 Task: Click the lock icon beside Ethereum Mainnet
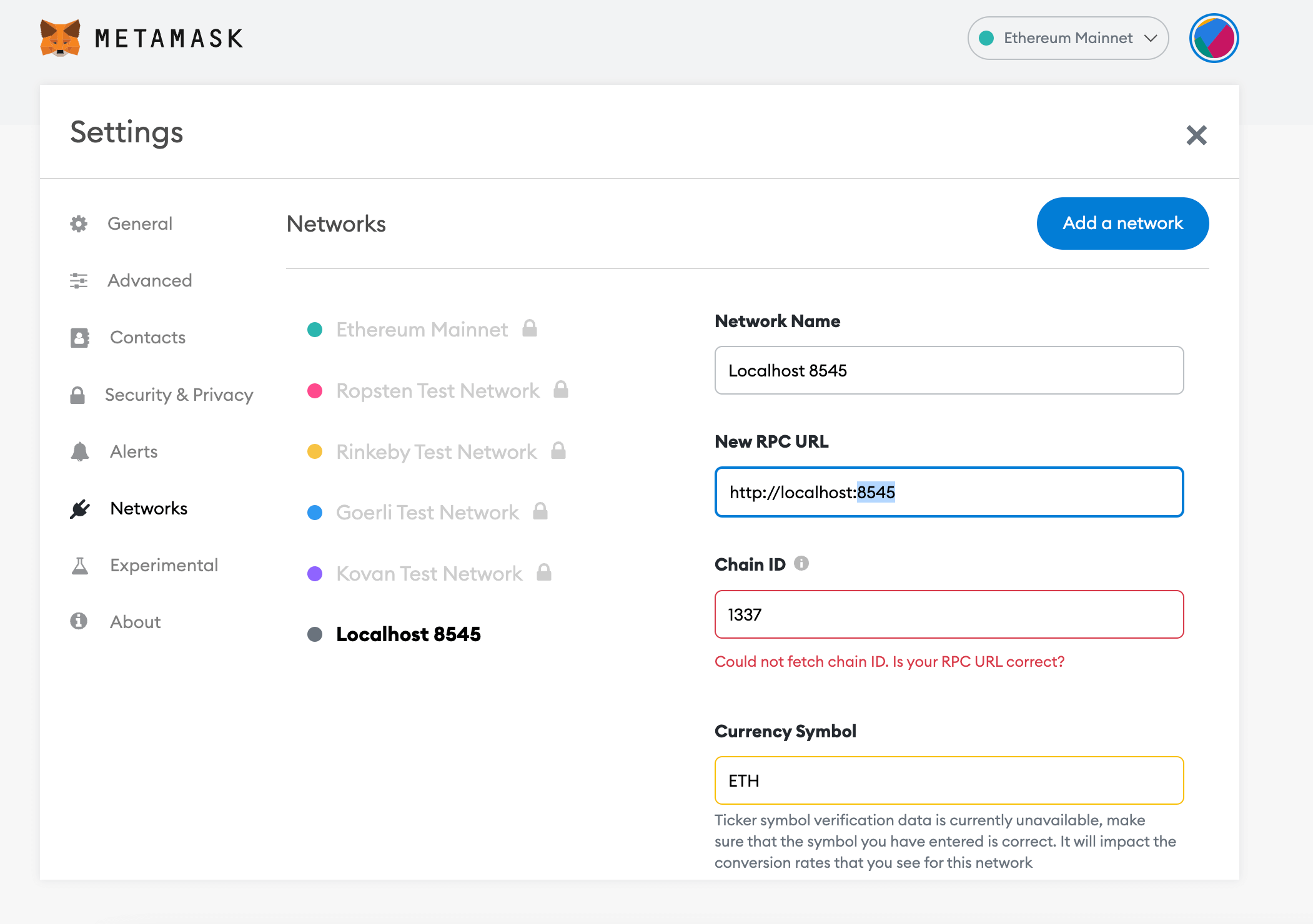coord(530,328)
